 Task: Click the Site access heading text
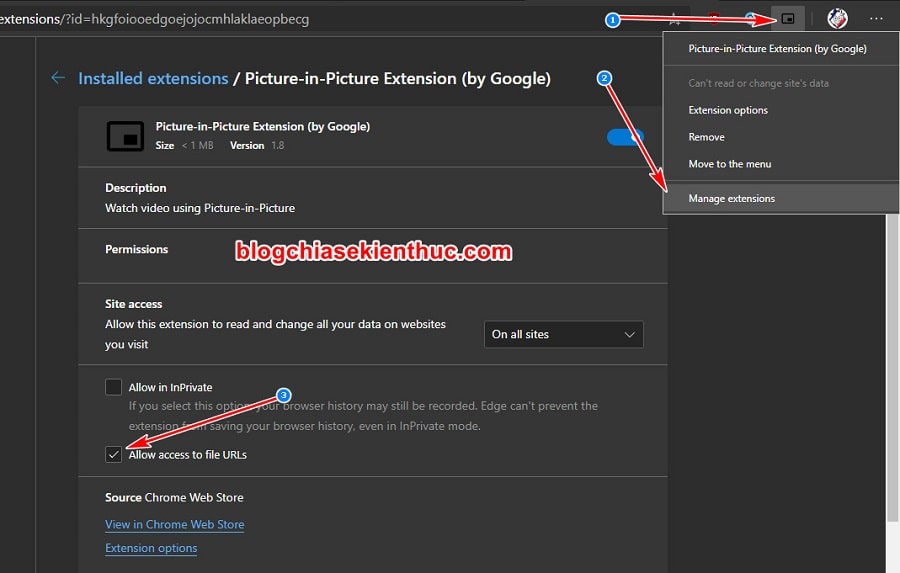coord(133,304)
